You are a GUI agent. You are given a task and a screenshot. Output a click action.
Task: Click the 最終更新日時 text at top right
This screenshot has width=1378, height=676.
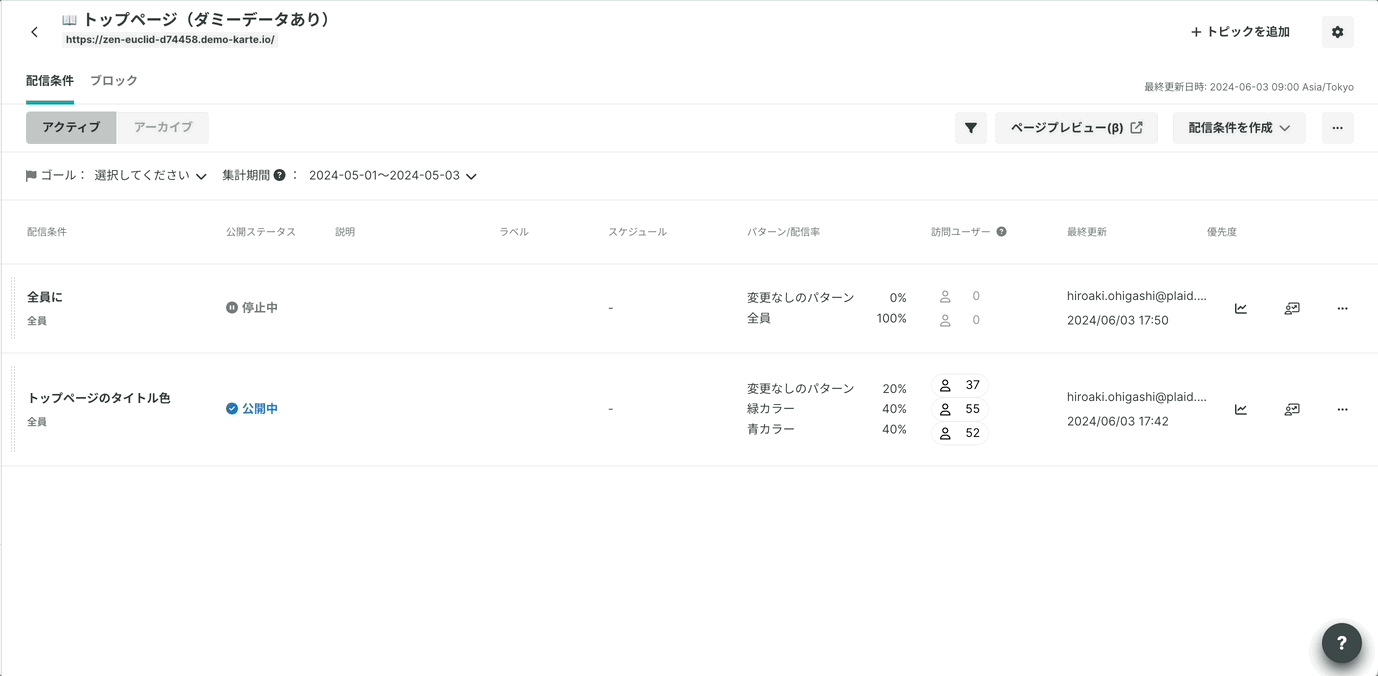coord(1249,87)
